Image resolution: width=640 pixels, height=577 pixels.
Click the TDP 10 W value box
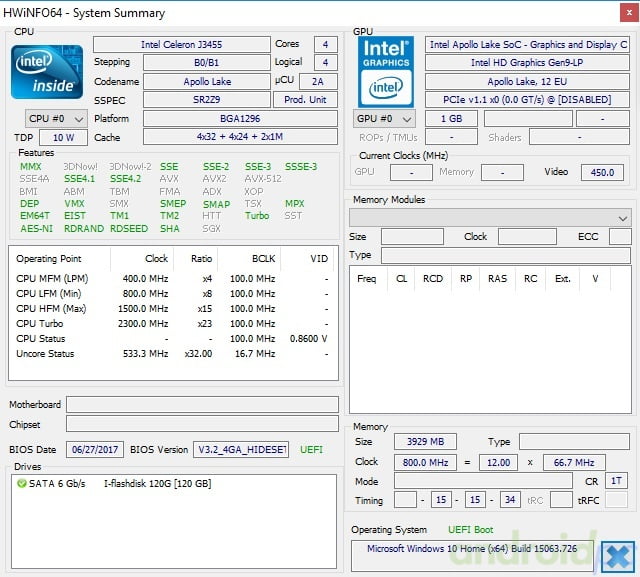click(x=64, y=137)
